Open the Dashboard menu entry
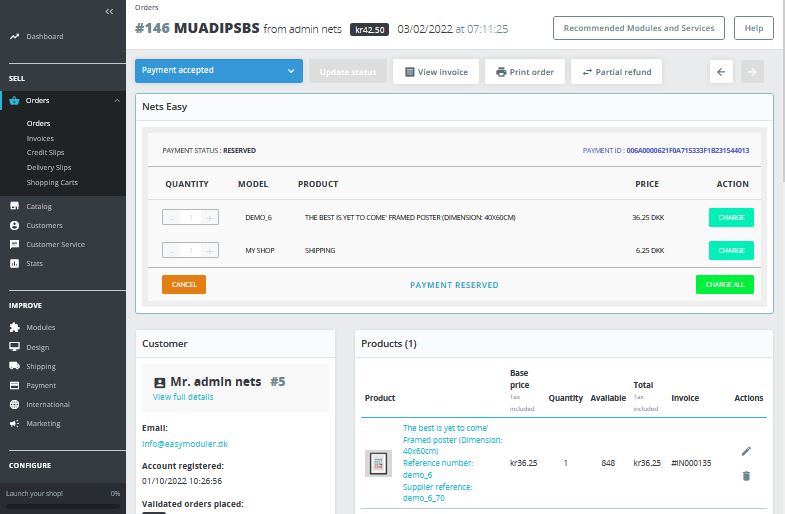The image size is (785, 514). point(45,36)
